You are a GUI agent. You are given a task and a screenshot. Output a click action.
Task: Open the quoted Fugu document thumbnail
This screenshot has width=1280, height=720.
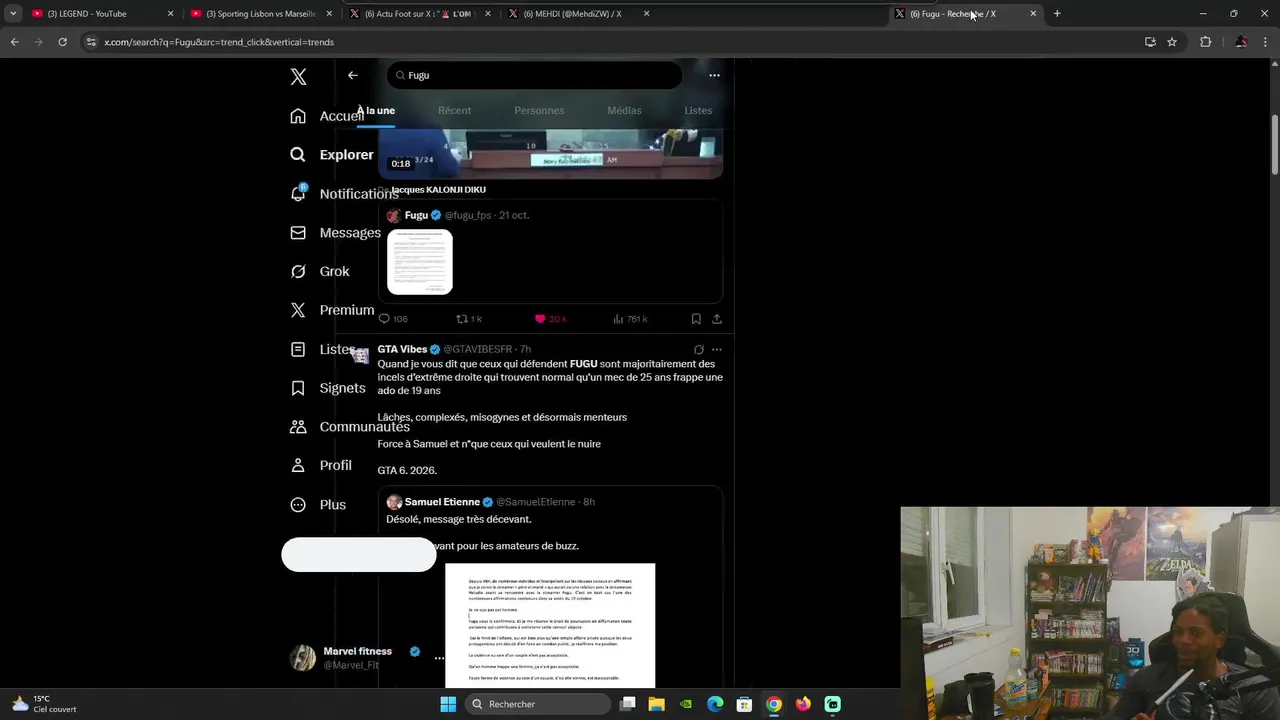(420, 262)
